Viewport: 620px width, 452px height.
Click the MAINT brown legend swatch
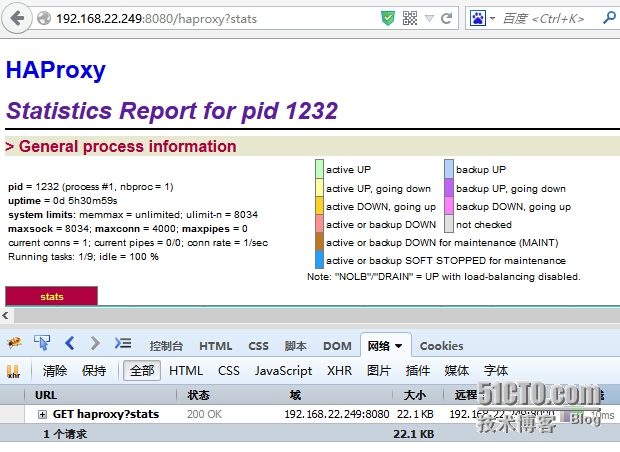(319, 242)
